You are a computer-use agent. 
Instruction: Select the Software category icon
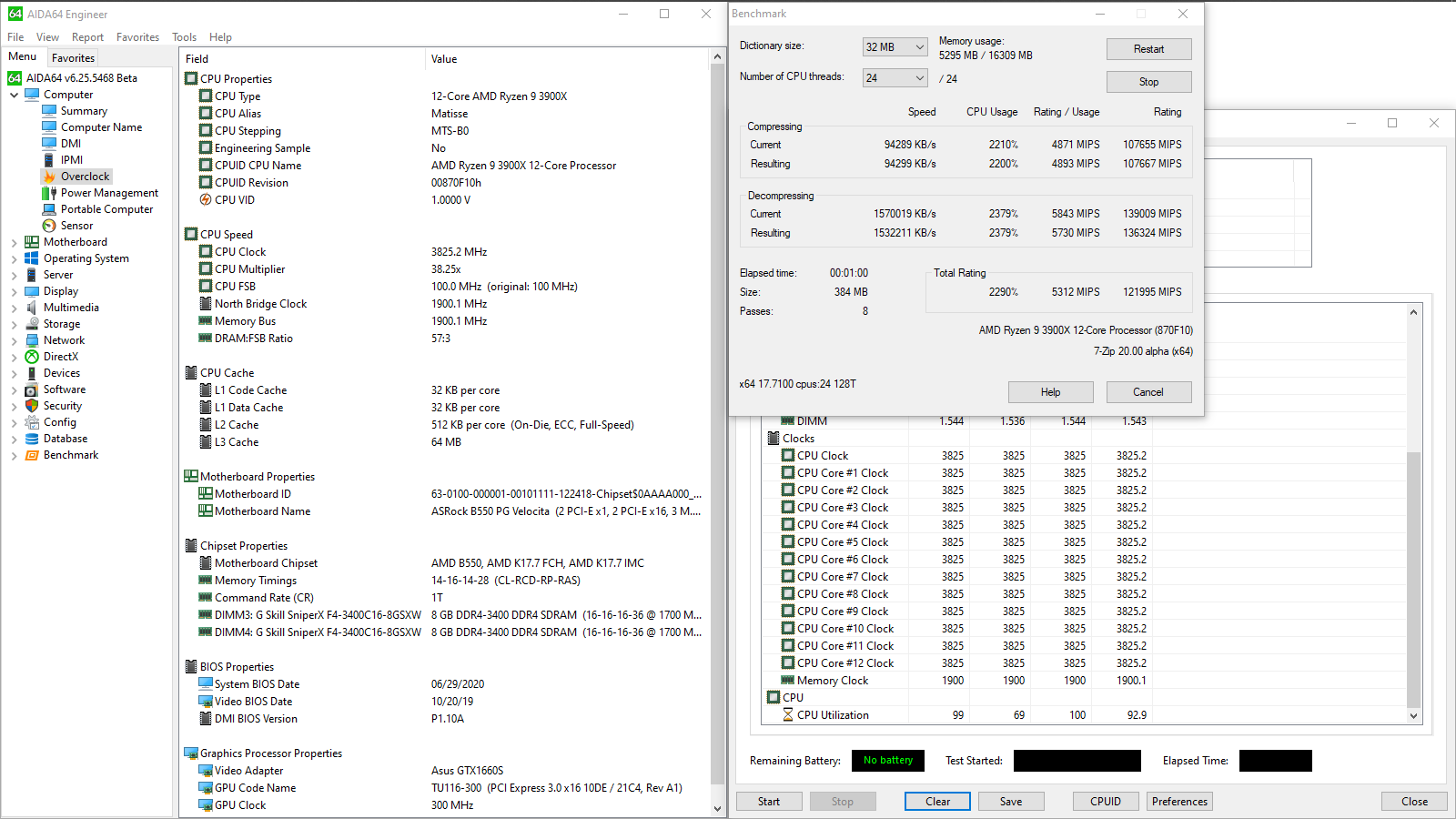coord(32,389)
